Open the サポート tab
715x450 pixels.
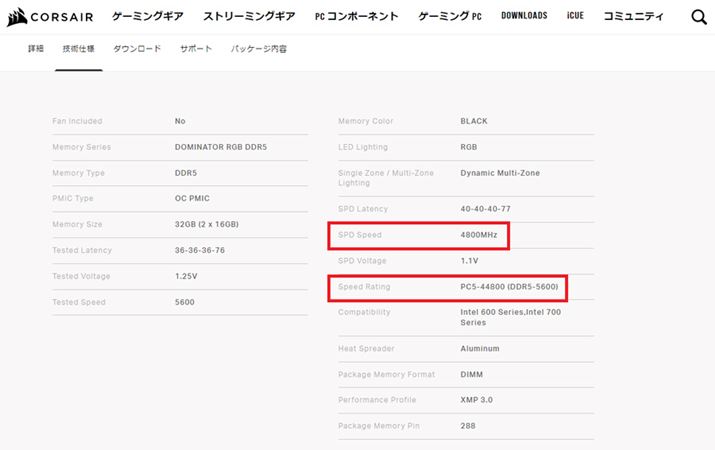196,49
